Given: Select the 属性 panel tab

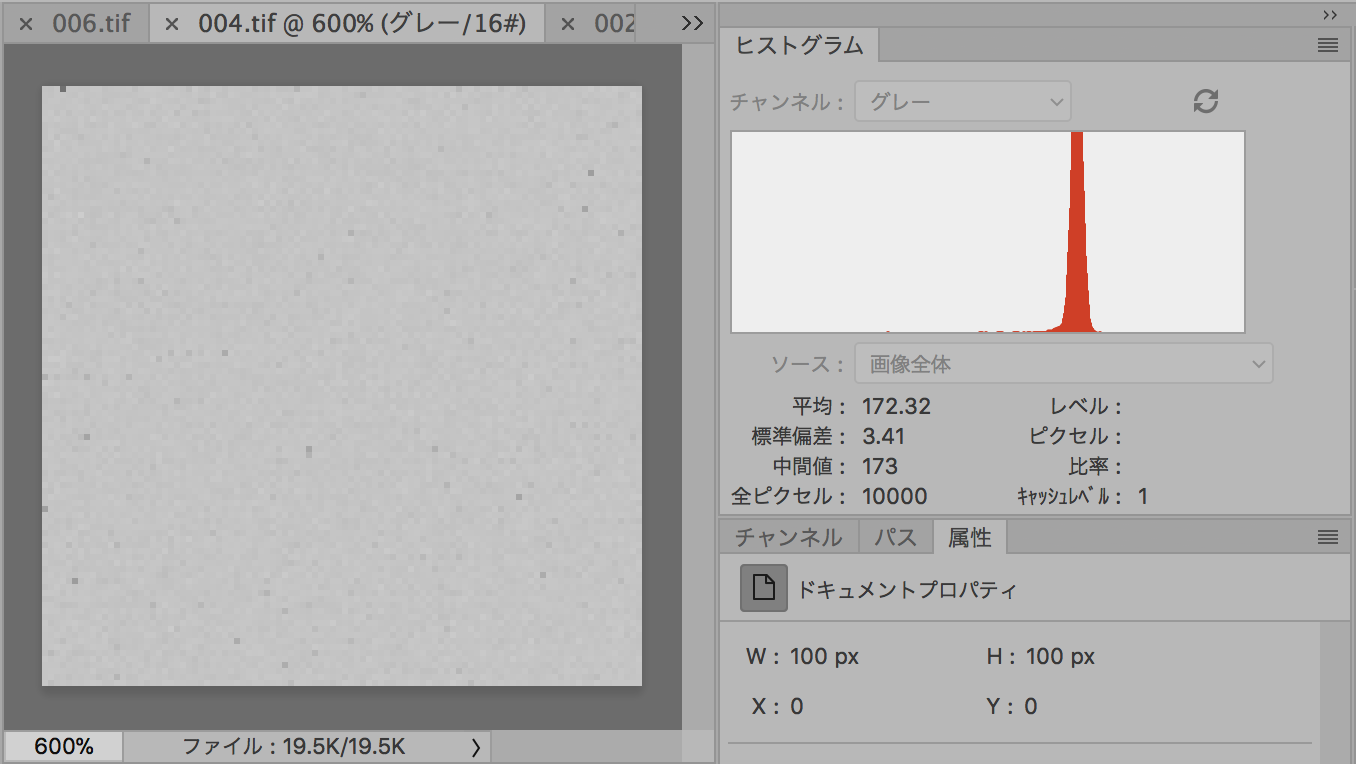Looking at the screenshot, I should [x=969, y=538].
